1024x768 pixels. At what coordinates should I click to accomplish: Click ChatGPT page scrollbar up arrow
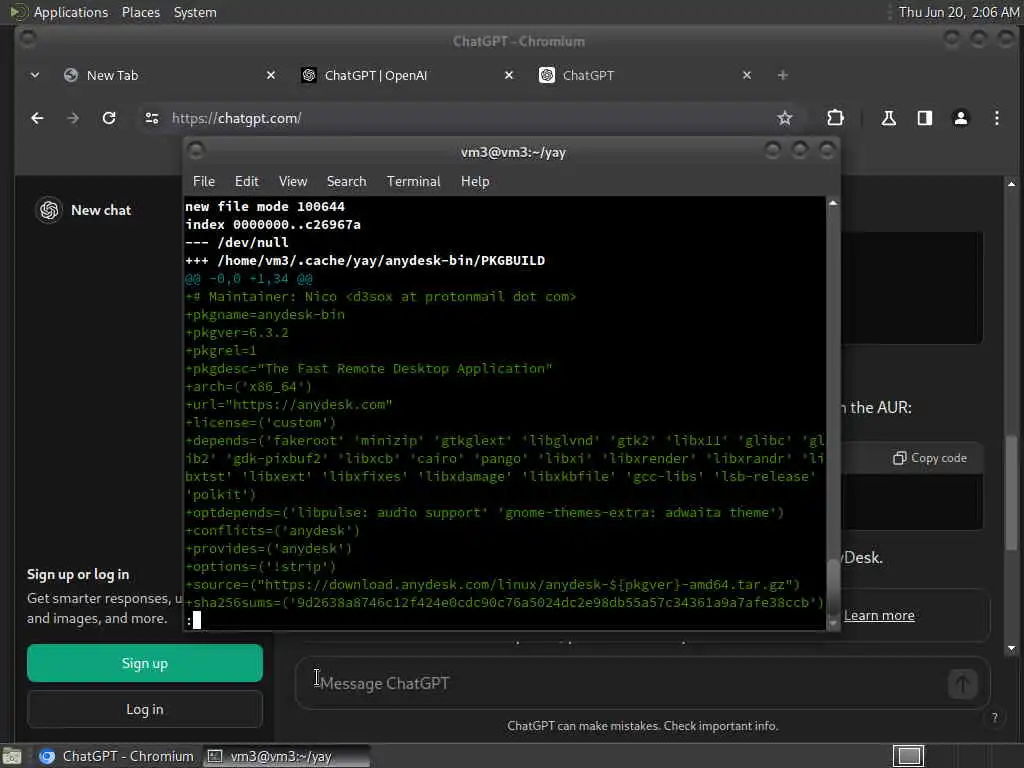1012,184
